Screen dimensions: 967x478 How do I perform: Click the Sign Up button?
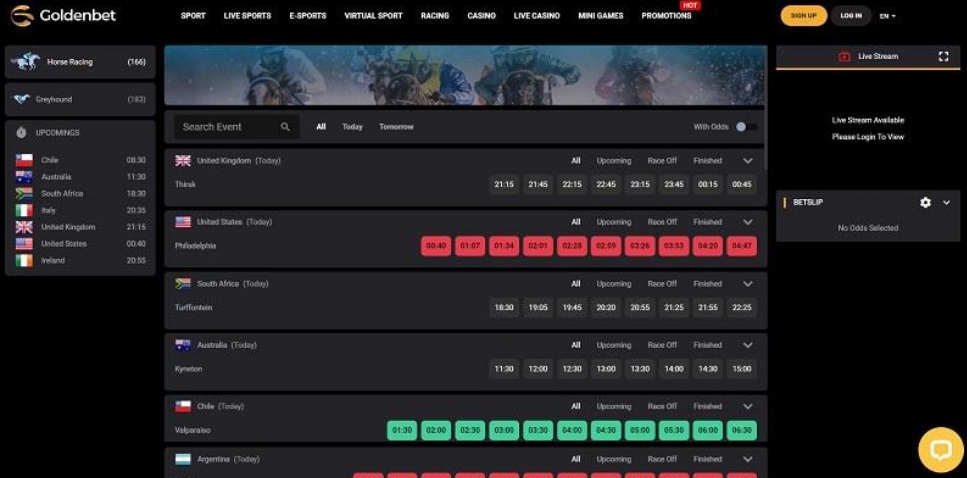pyautogui.click(x=803, y=16)
